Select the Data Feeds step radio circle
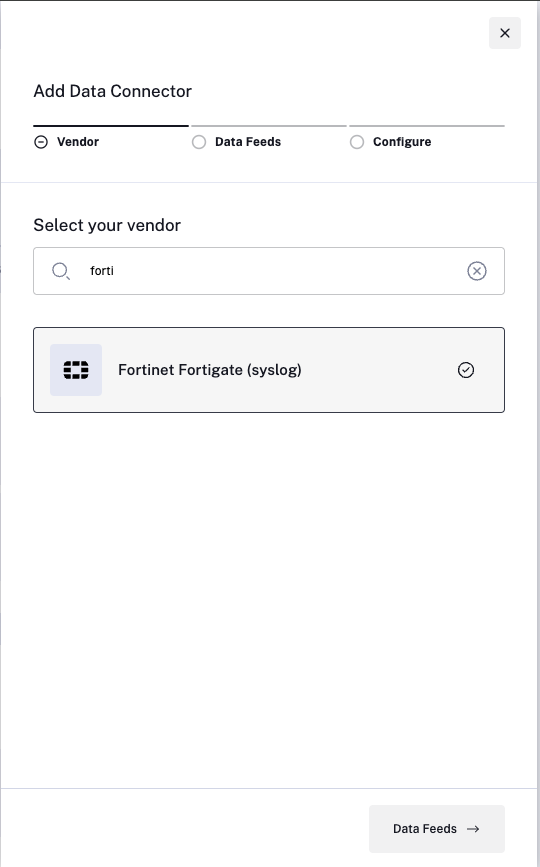This screenshot has height=867, width=540. [199, 142]
